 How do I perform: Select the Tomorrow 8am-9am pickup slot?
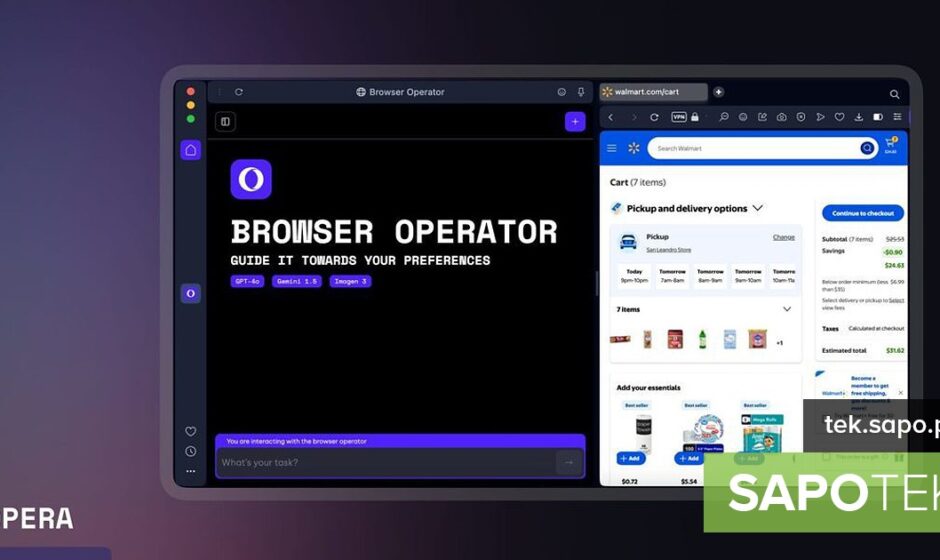click(710, 276)
